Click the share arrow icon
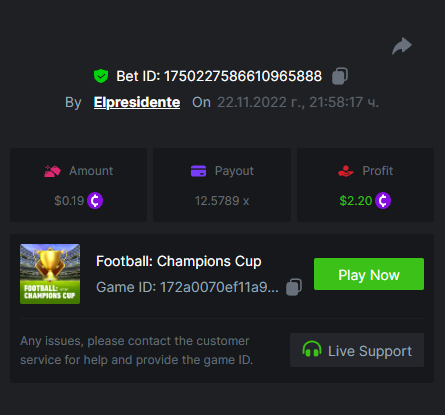445x415 pixels. click(402, 46)
